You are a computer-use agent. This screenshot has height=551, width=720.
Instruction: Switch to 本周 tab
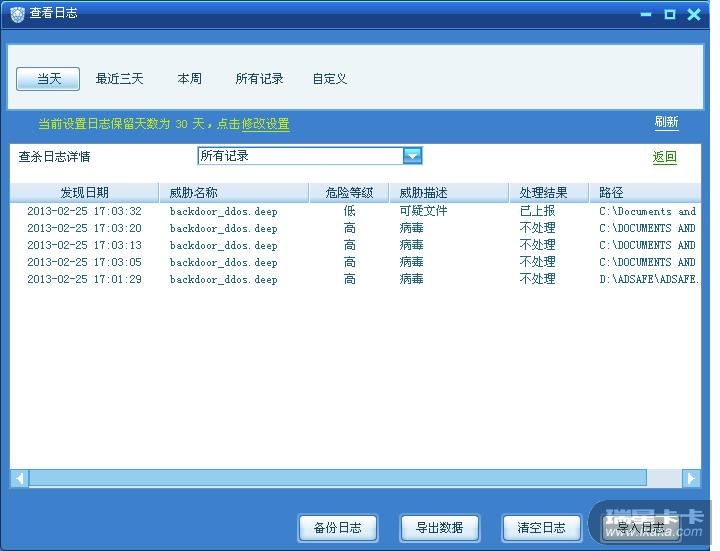click(189, 79)
